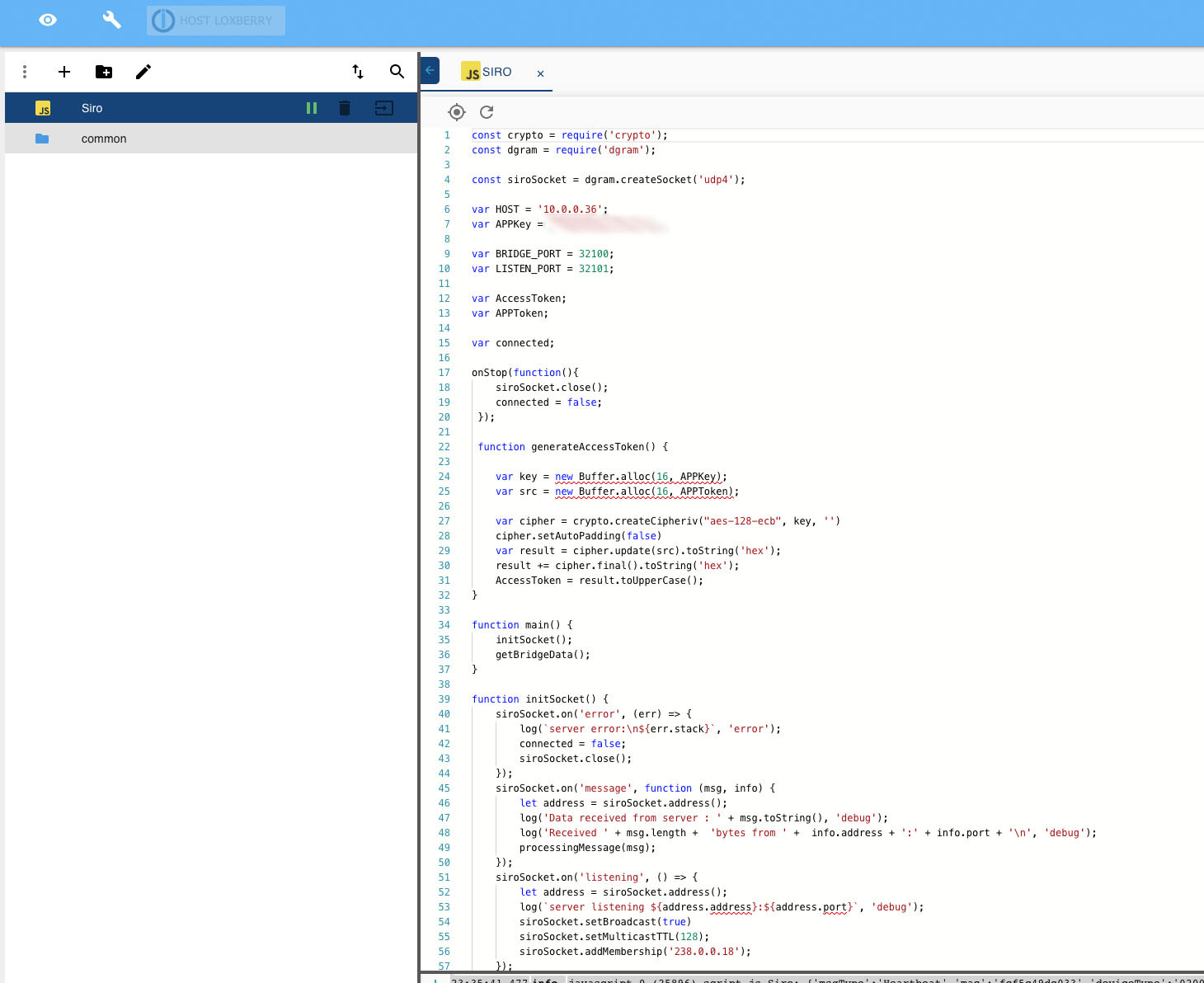Open Siro script instance icon

(x=384, y=108)
